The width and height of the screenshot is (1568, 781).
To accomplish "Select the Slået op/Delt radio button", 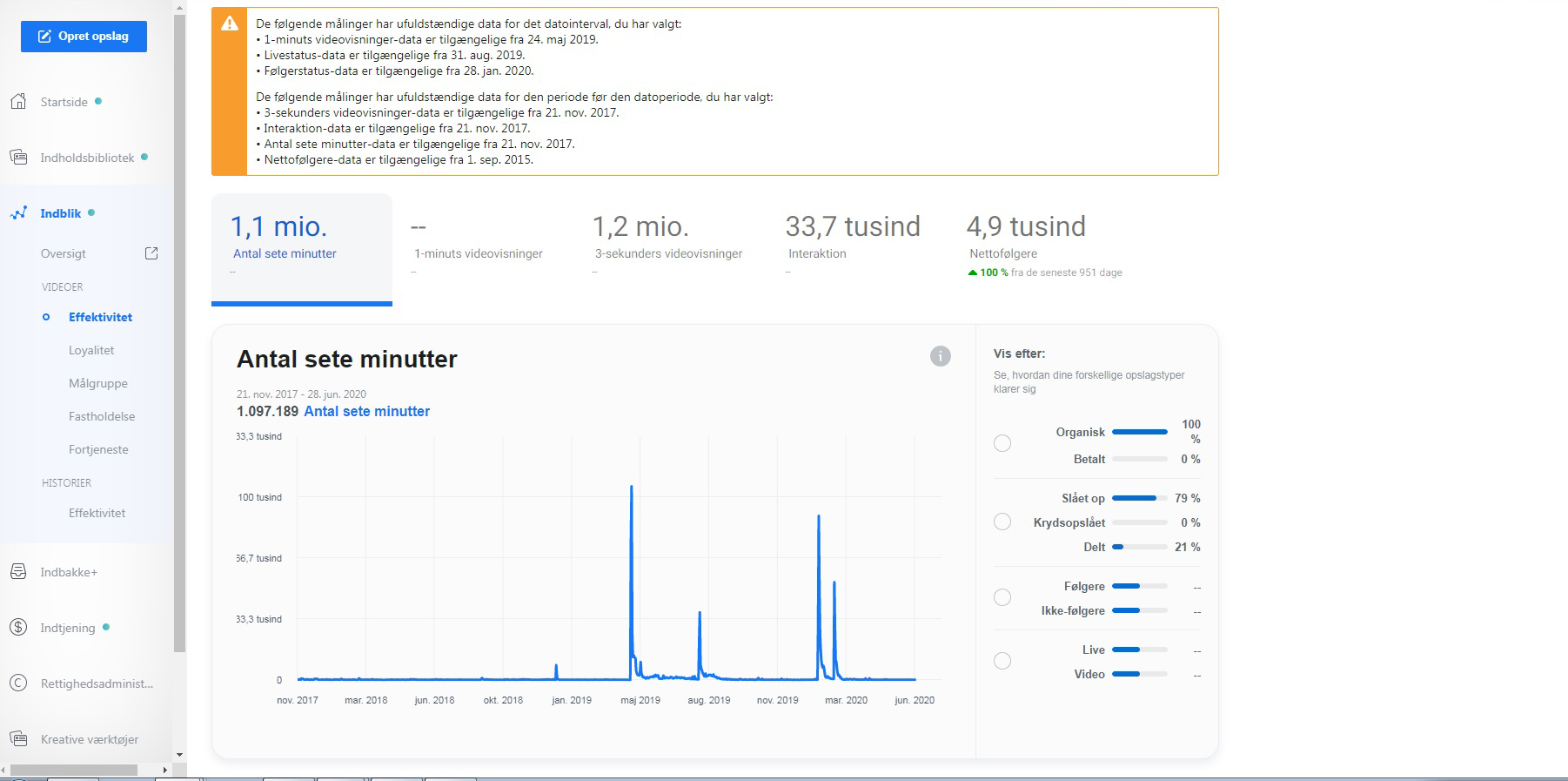I will click(x=1002, y=522).
